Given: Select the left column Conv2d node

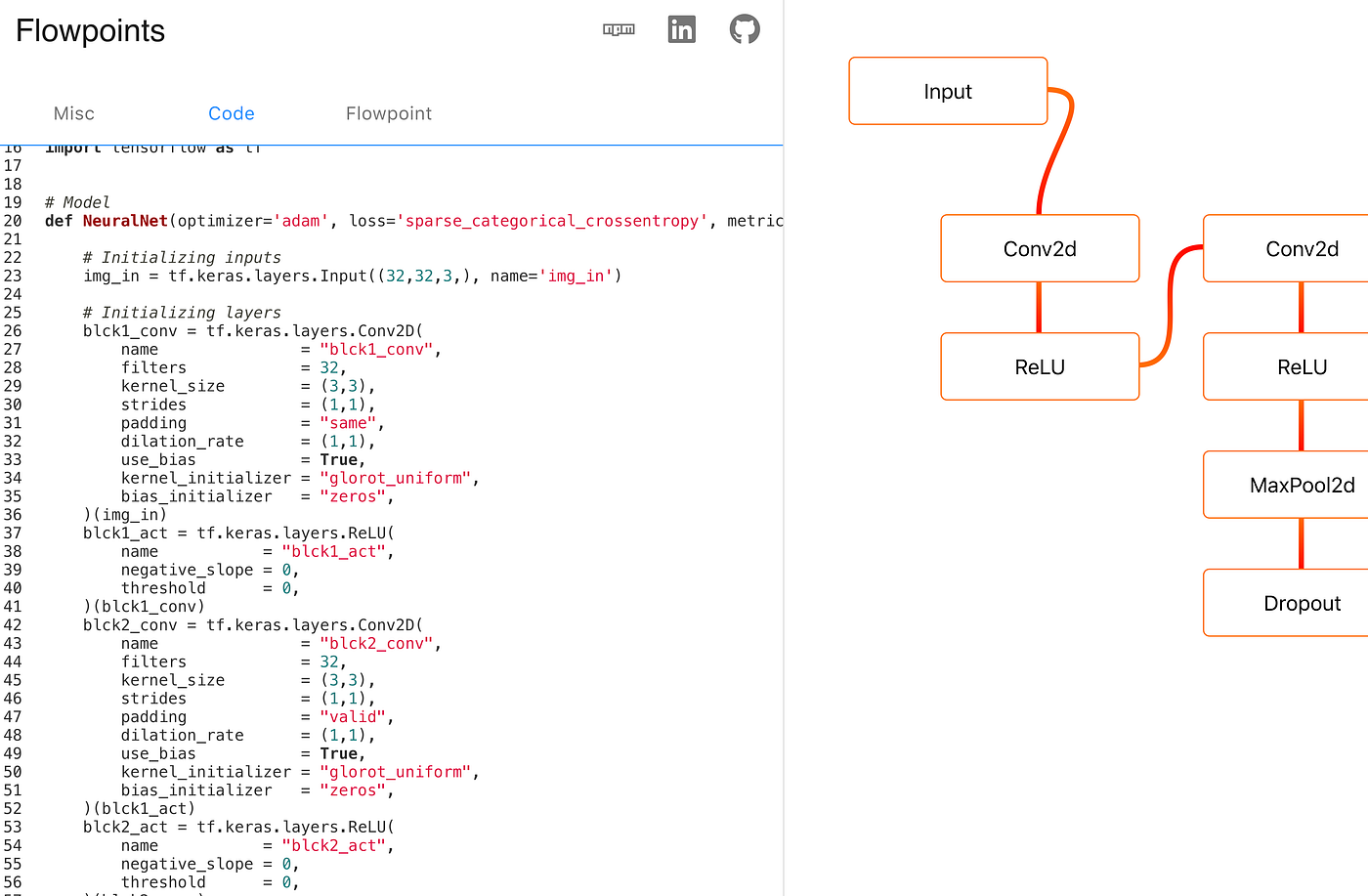Looking at the screenshot, I should tap(1040, 248).
